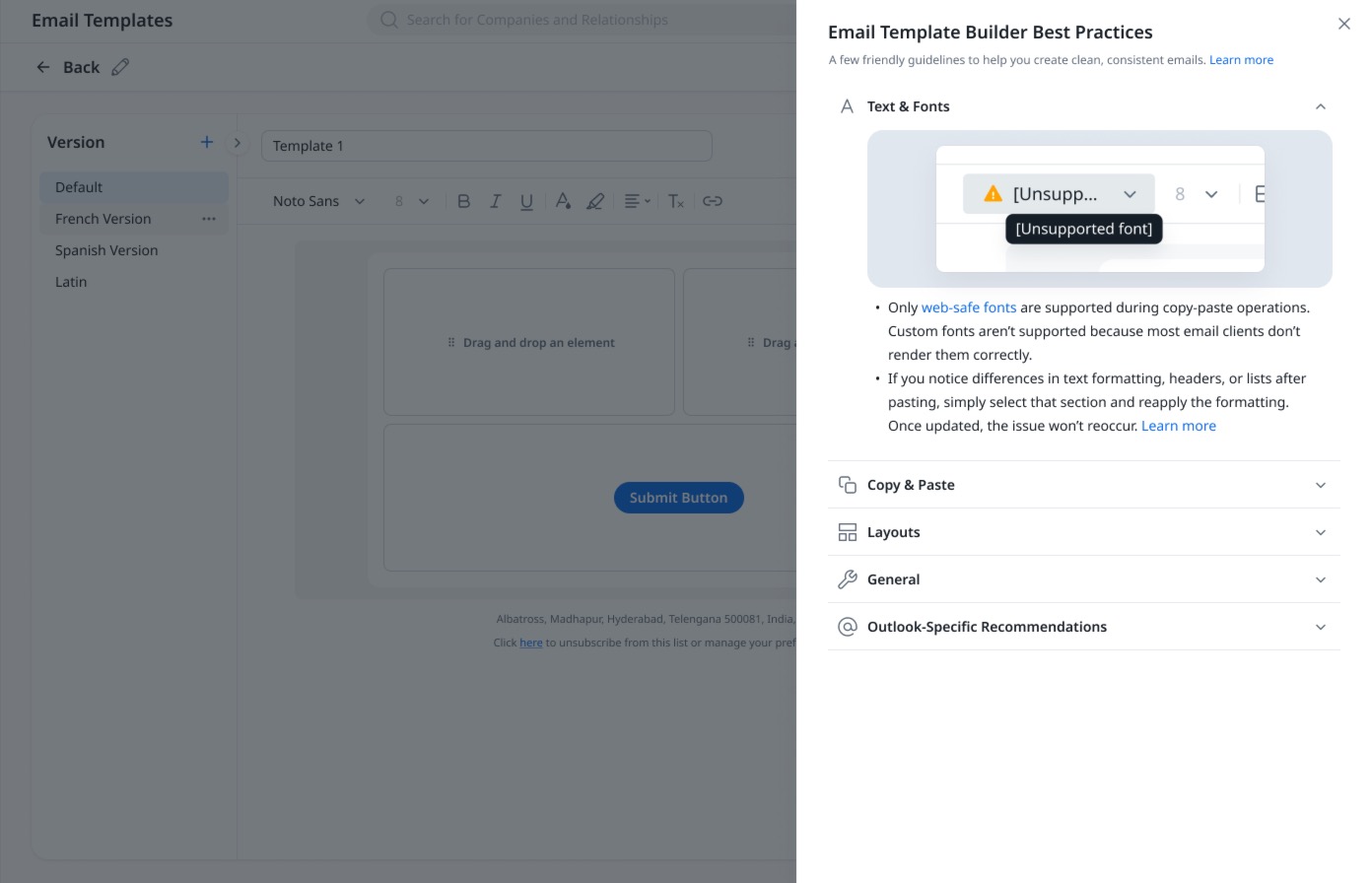Apply italic formatting
The height and width of the screenshot is (883, 1372).
[x=495, y=201]
